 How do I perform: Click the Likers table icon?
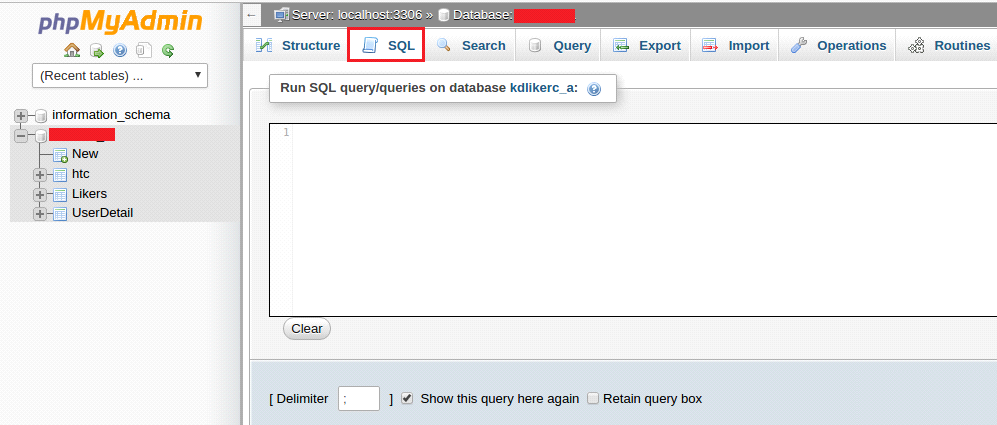click(60, 194)
